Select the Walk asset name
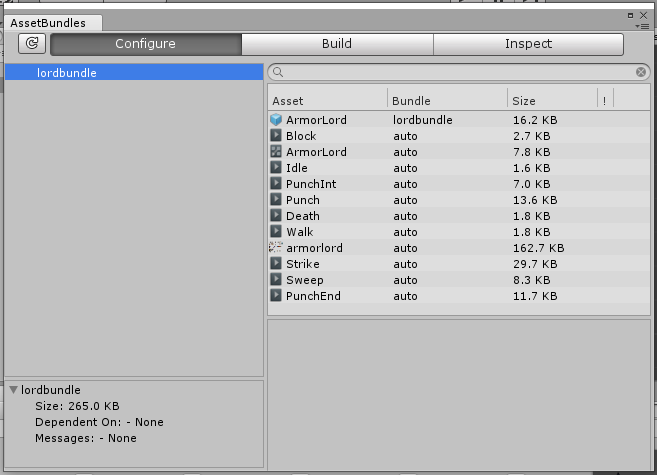The image size is (657, 475). click(x=300, y=232)
